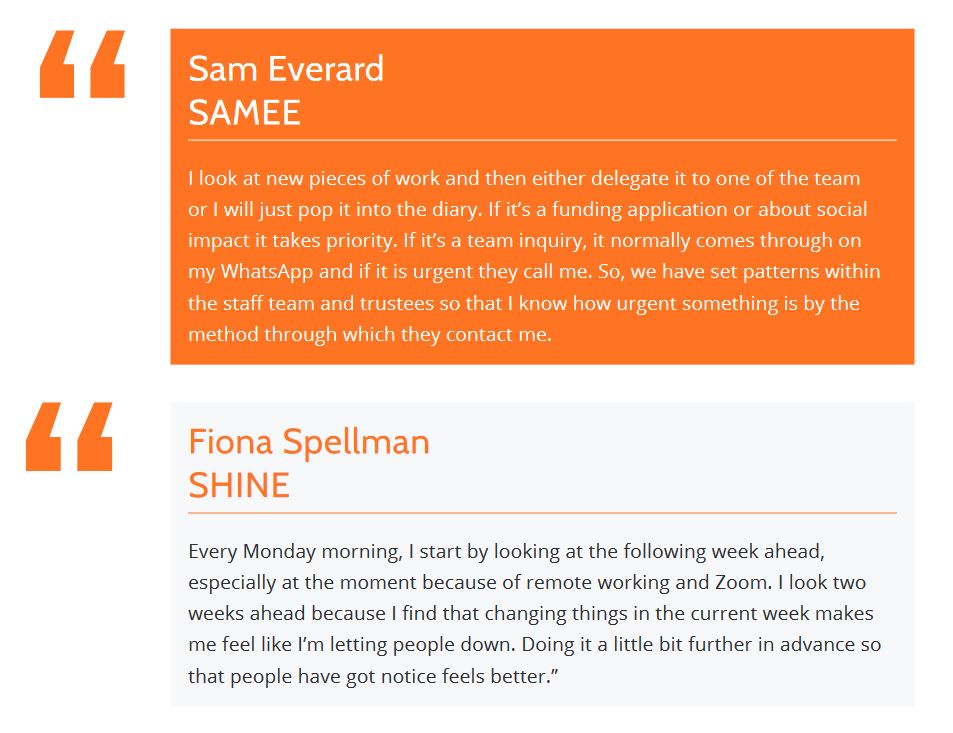Click the text 'Every Monday morning'

coord(293,552)
